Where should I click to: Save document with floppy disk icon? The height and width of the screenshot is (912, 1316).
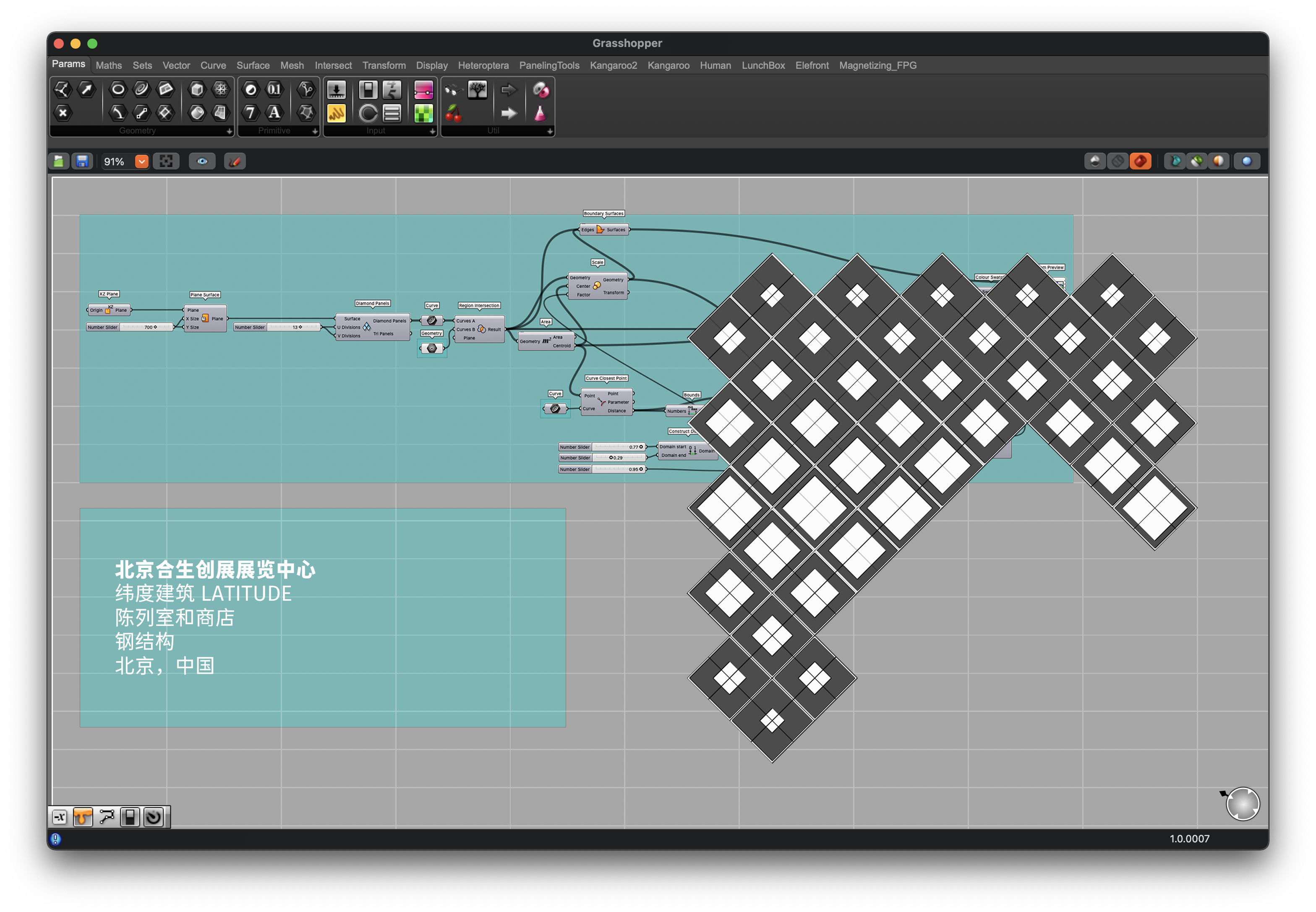pos(82,162)
